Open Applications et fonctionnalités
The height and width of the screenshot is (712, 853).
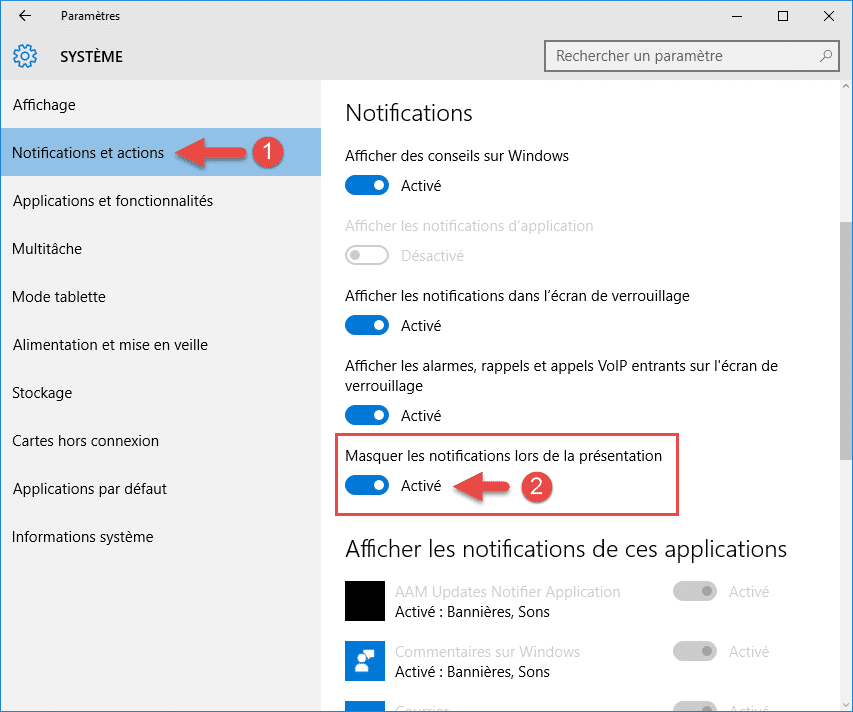[x=161, y=201]
